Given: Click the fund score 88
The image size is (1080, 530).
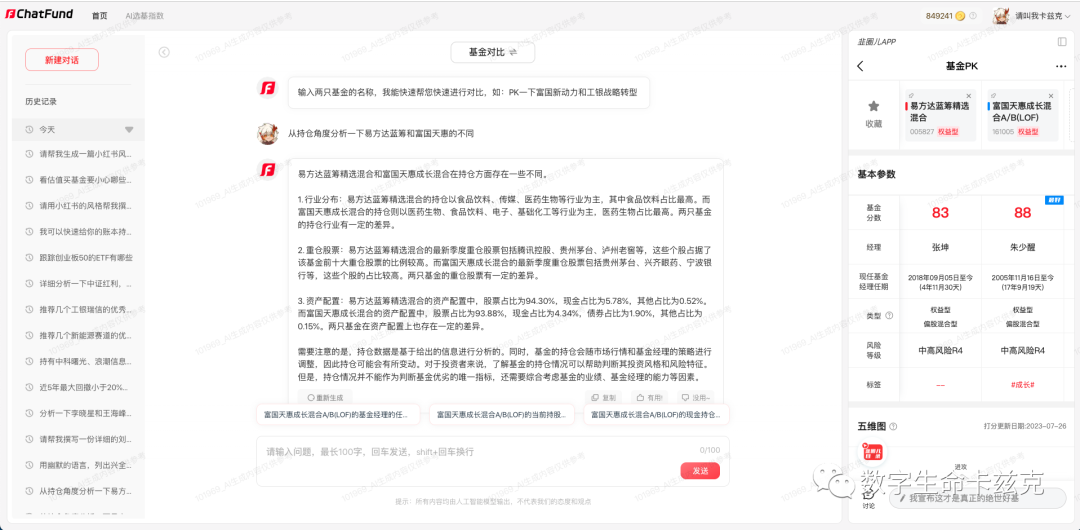Looking at the screenshot, I should pos(1022,212).
